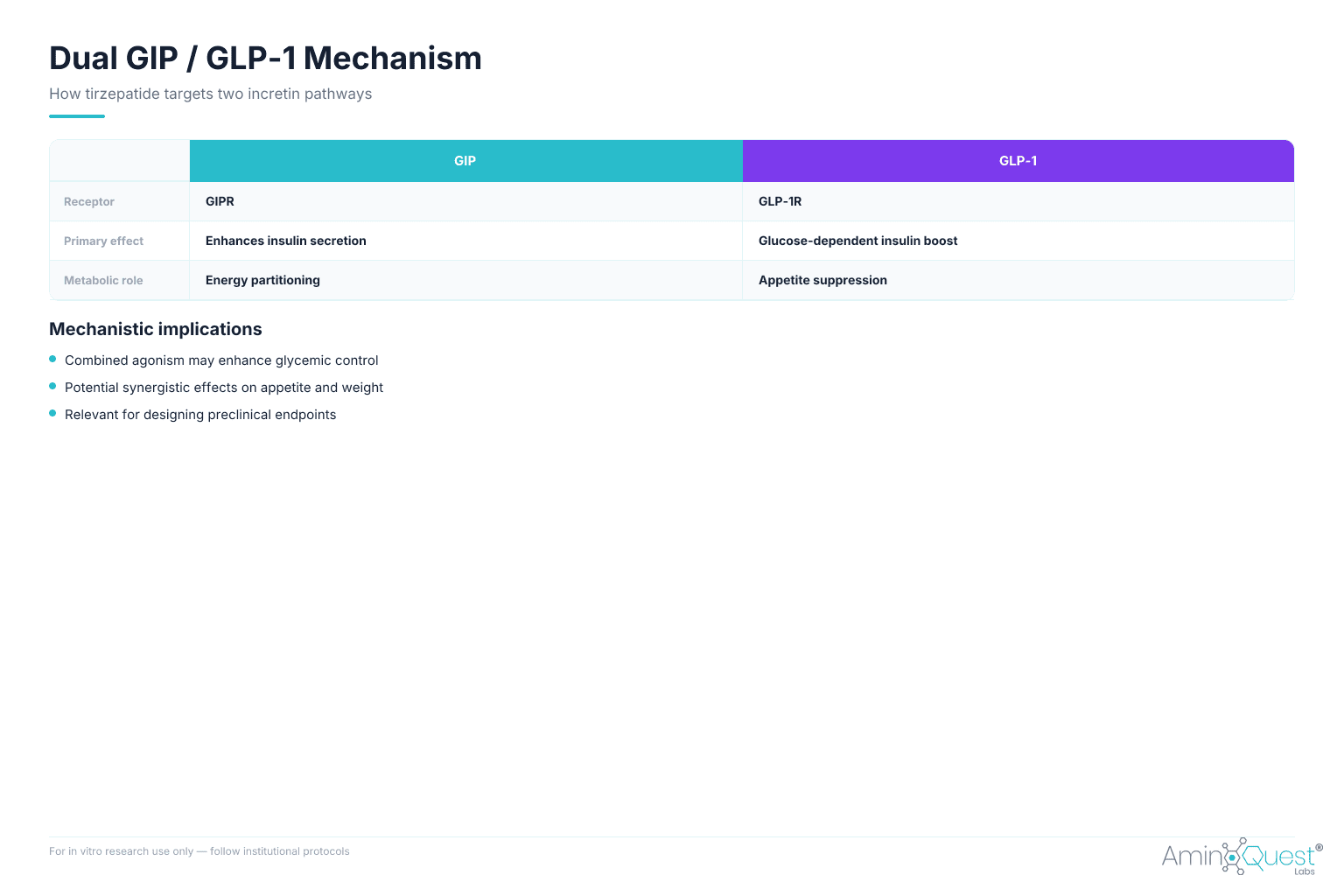Click the "Primary effect" row label
This screenshot has width=1344, height=896.
pyautogui.click(x=103, y=241)
